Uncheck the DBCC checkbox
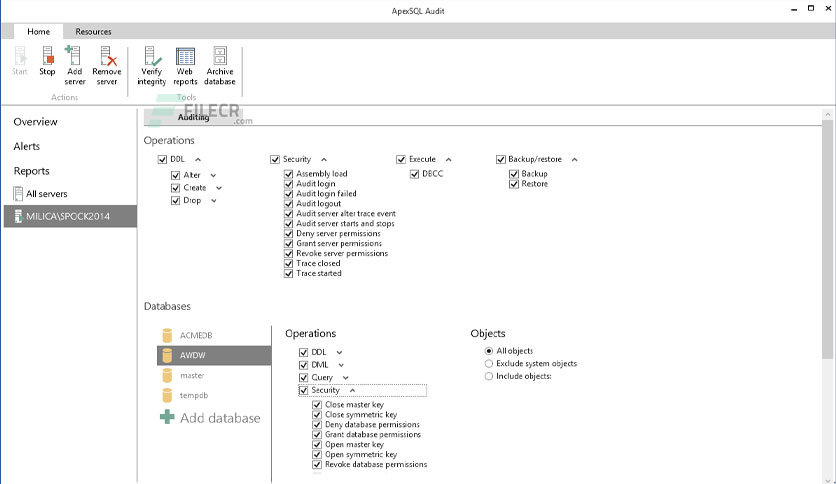The height and width of the screenshot is (484, 836). pyautogui.click(x=414, y=174)
